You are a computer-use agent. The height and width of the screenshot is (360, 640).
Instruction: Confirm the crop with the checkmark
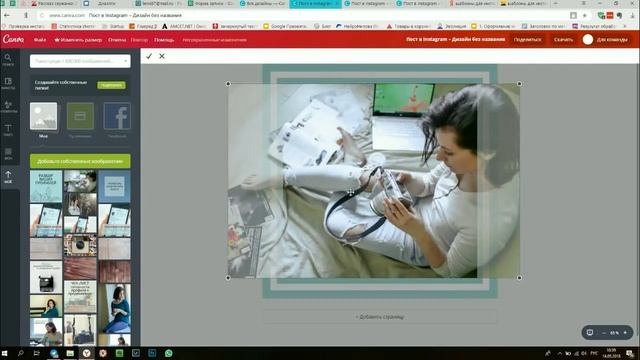tap(149, 56)
